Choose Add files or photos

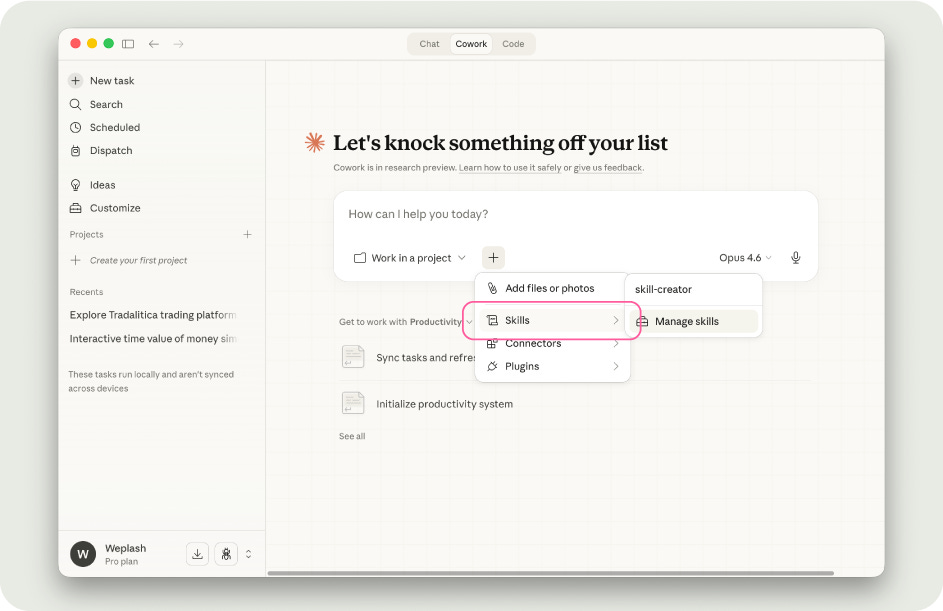tap(552, 289)
